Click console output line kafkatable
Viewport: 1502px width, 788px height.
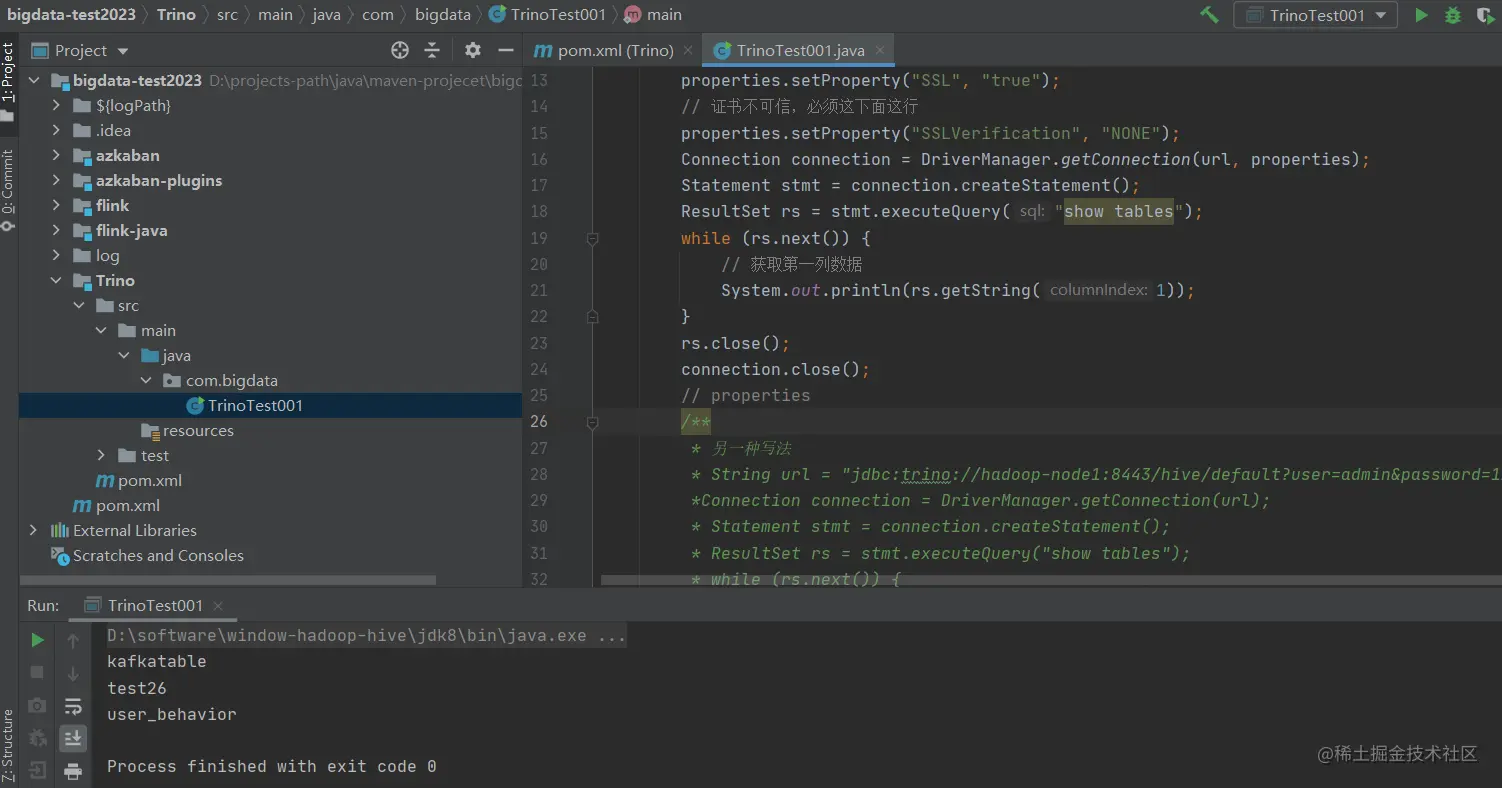(x=156, y=661)
